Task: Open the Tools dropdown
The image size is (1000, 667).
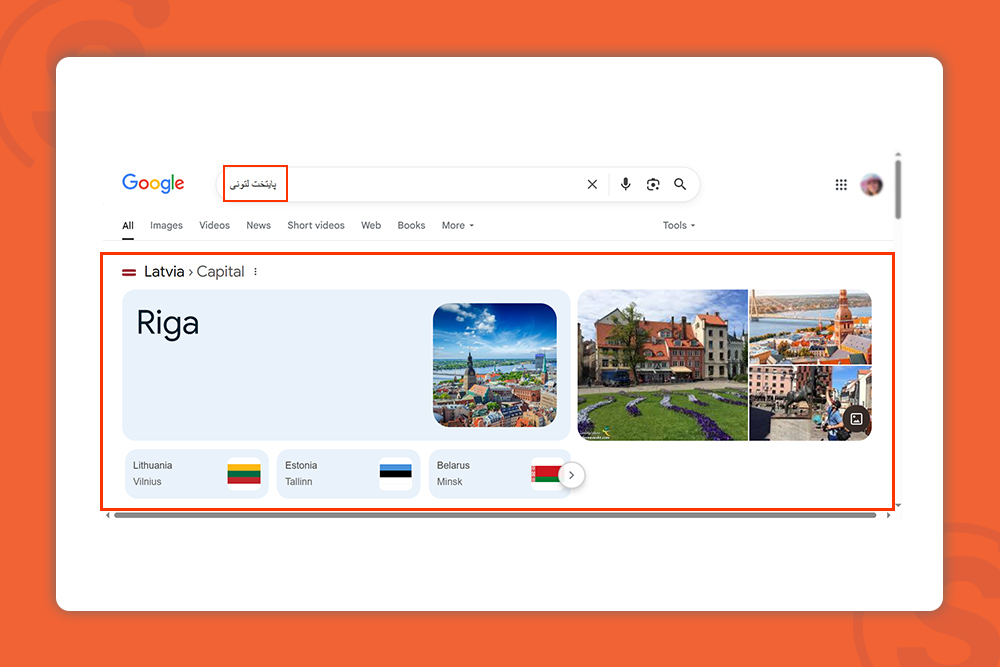Action: tap(679, 226)
